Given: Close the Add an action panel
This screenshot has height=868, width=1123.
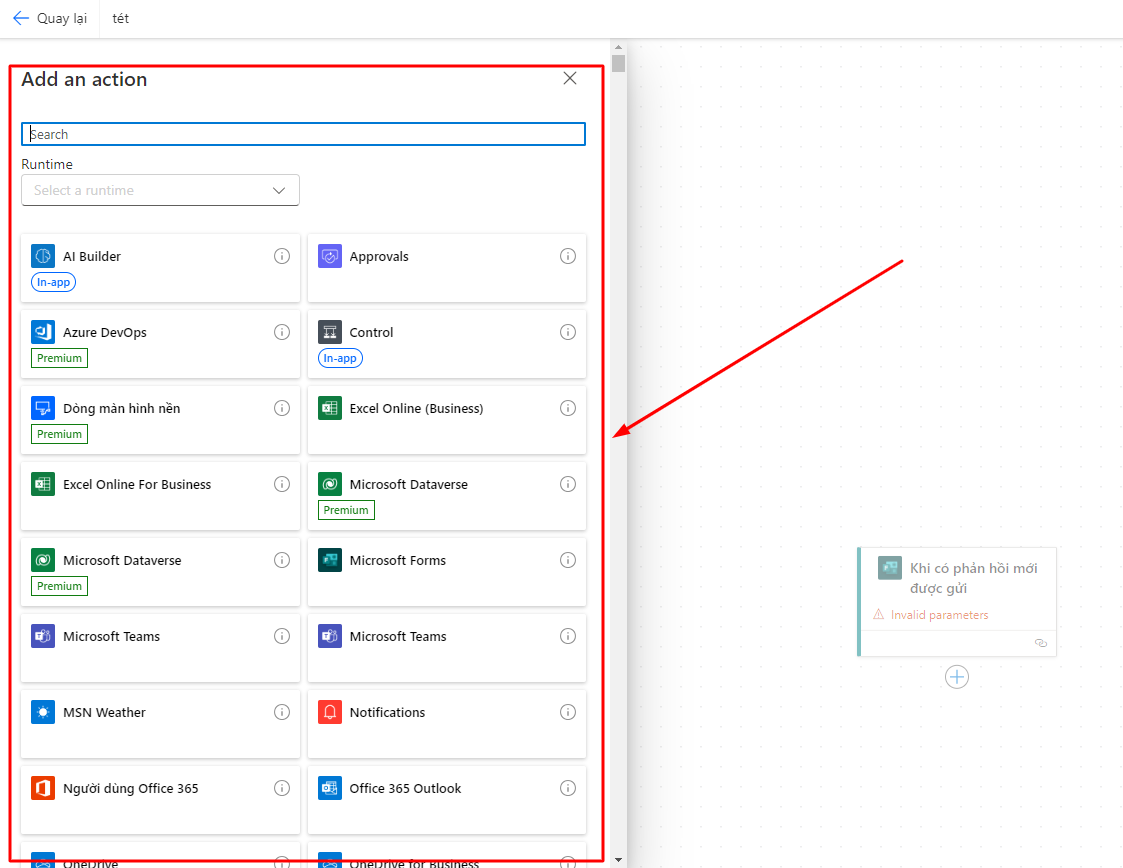Looking at the screenshot, I should click(x=570, y=78).
